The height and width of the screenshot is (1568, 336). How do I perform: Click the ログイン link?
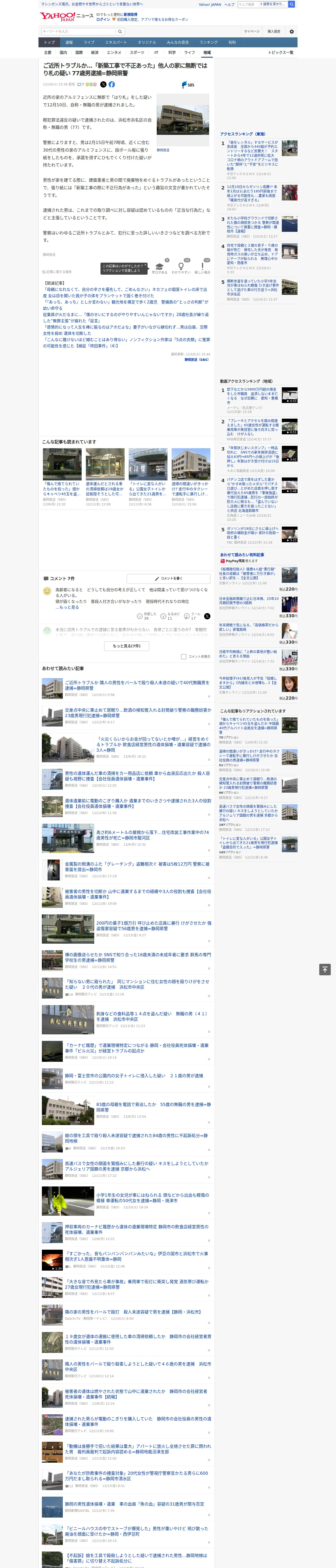[103, 20]
